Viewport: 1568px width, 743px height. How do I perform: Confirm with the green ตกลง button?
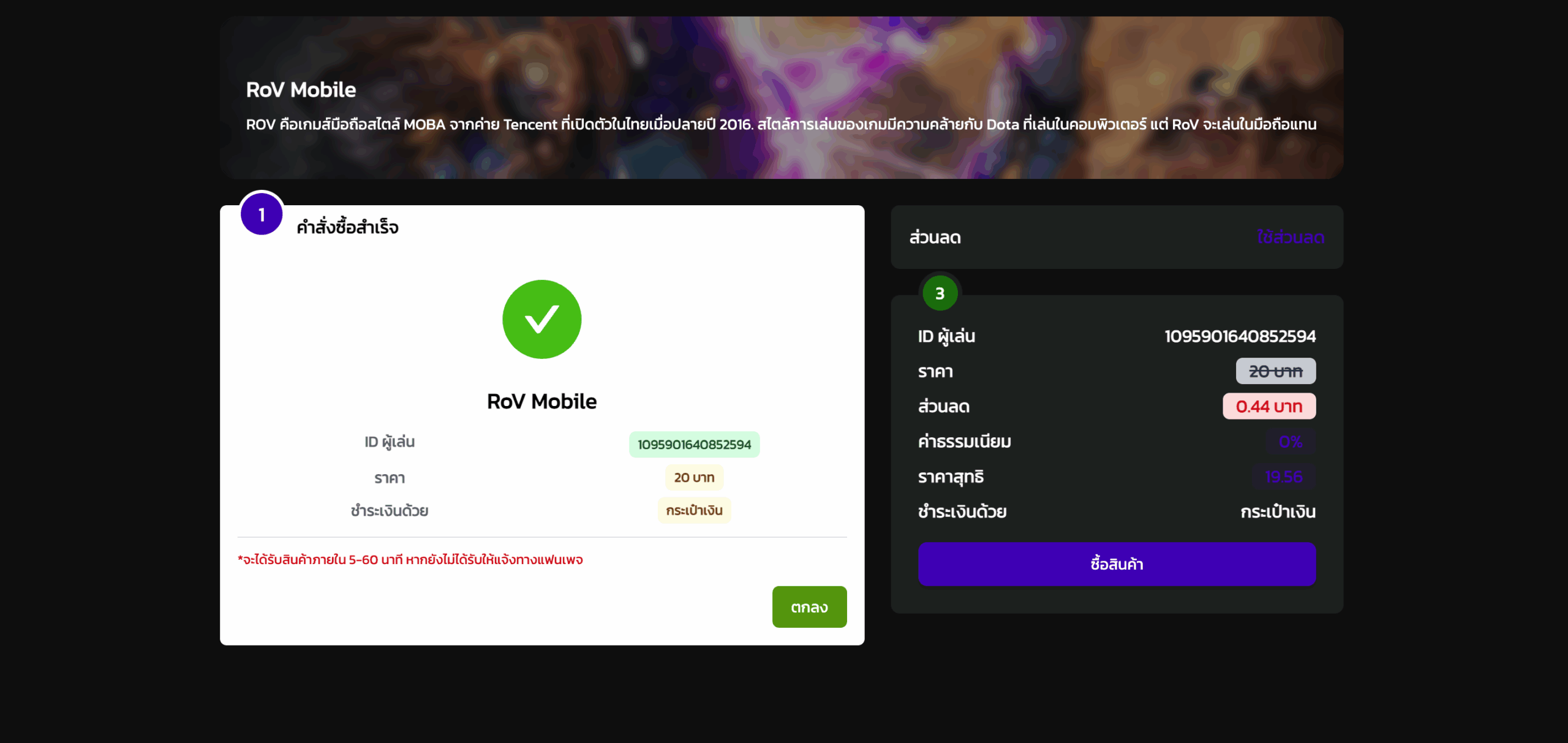pyautogui.click(x=809, y=606)
